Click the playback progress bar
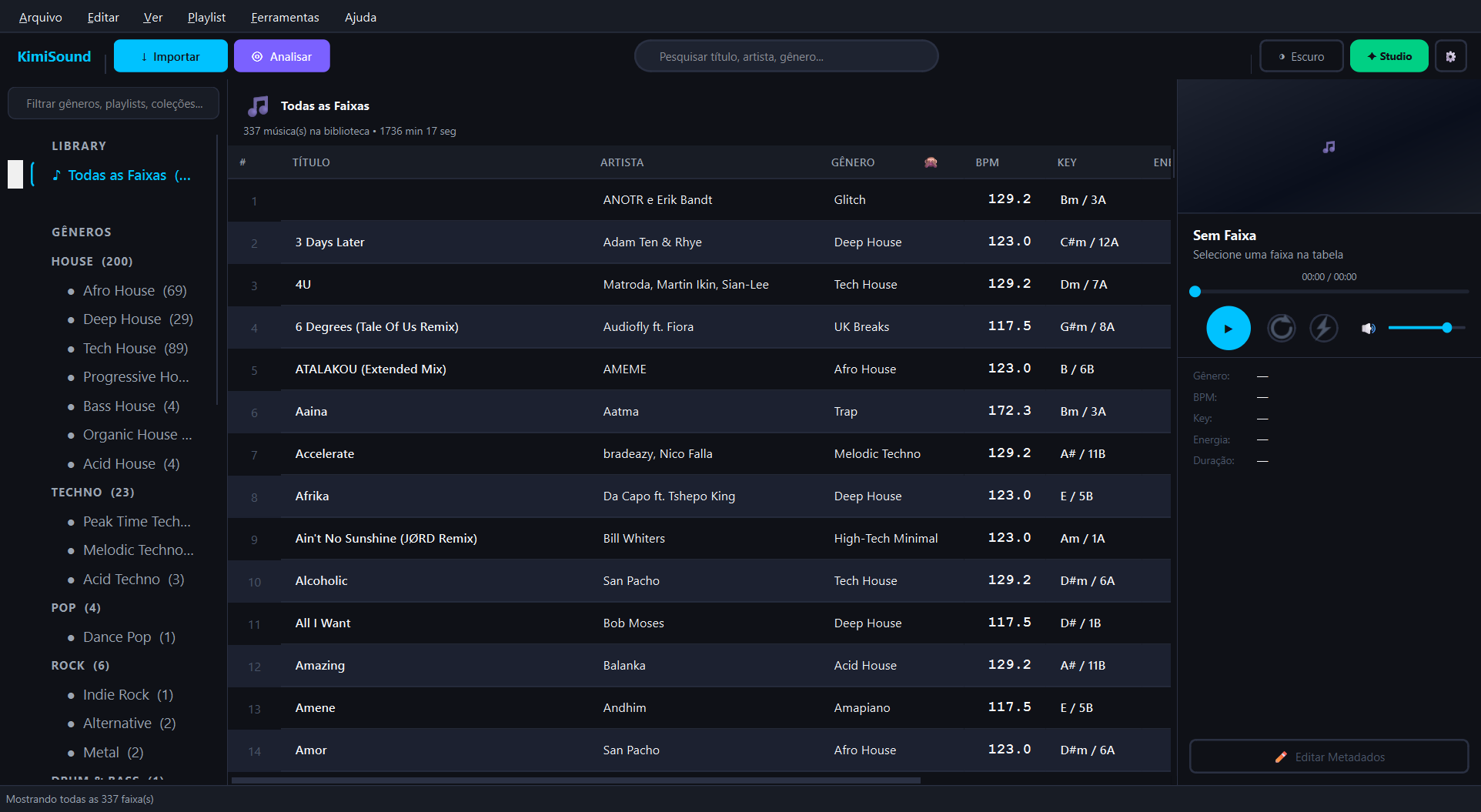The width and height of the screenshot is (1481, 812). point(1329,292)
